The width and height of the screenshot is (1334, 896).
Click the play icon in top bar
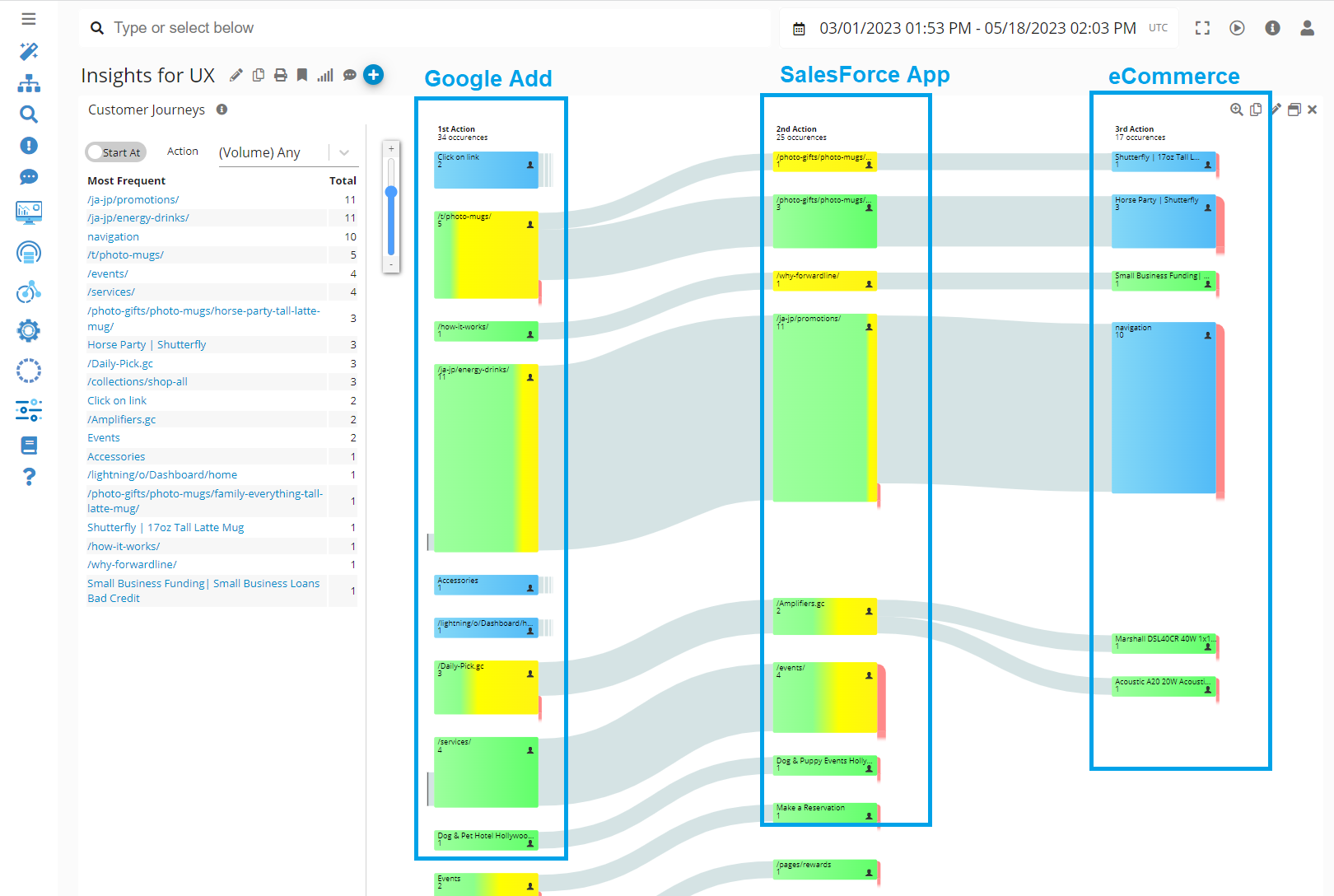pyautogui.click(x=1237, y=28)
